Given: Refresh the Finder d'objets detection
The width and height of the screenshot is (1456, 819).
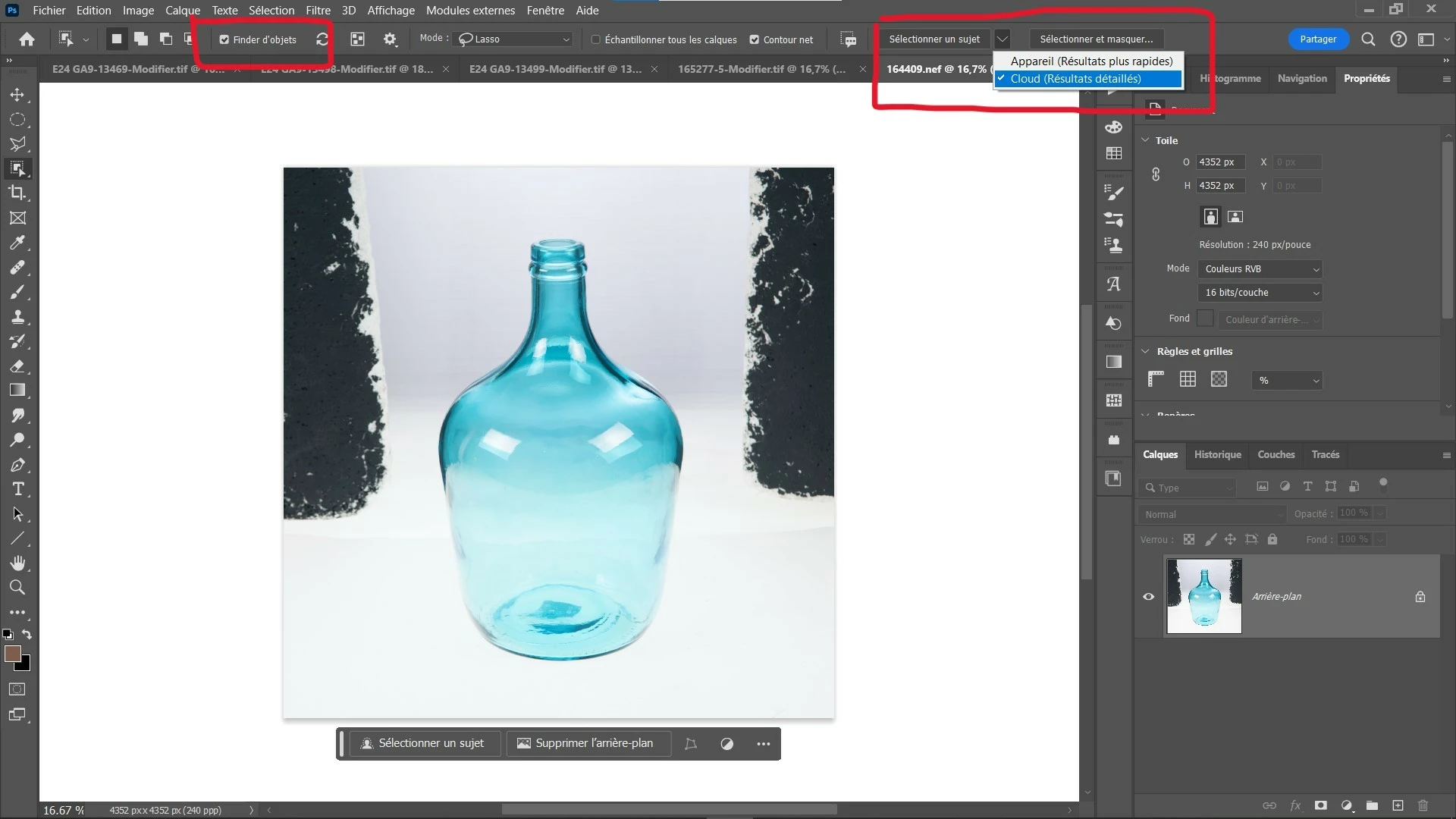Looking at the screenshot, I should click(322, 39).
